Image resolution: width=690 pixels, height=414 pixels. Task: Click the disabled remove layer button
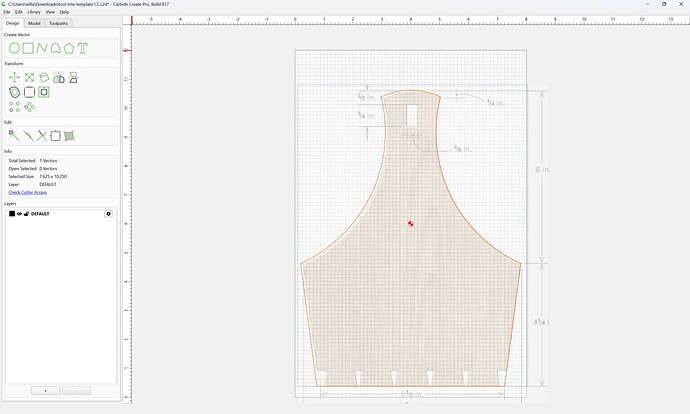pos(77,391)
